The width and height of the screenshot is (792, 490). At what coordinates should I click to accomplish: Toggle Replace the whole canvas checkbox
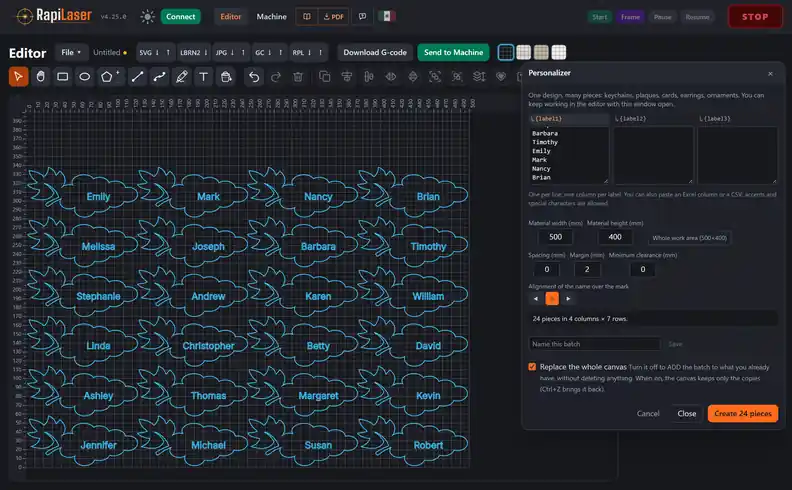coord(532,367)
